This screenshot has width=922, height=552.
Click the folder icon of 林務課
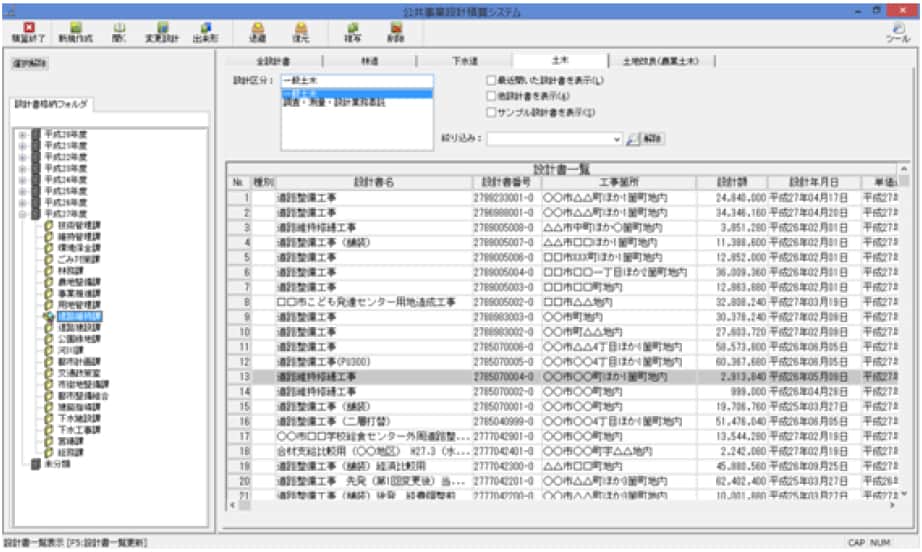(x=49, y=270)
